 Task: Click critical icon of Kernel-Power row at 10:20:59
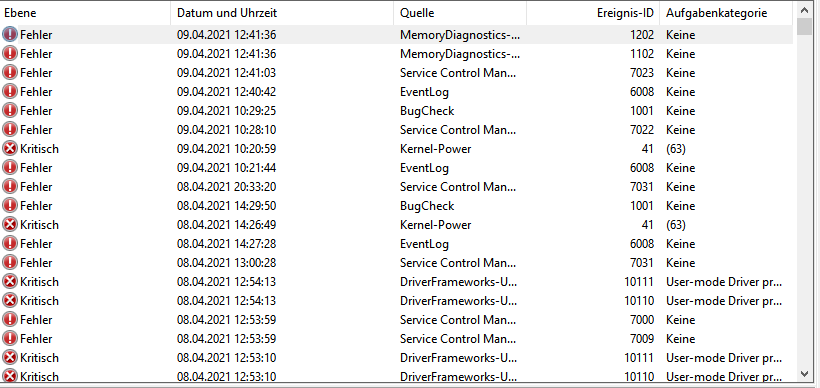[x=9, y=149]
